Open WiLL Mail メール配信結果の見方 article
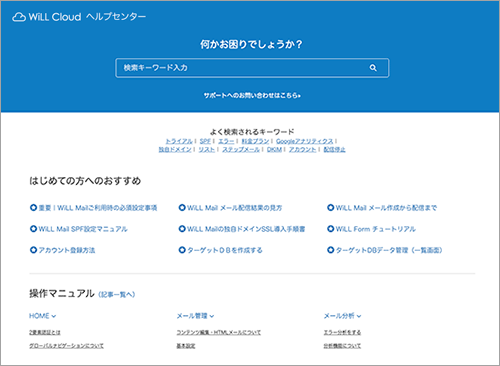Image resolution: width=500 pixels, height=366 pixels. pyautogui.click(x=234, y=208)
